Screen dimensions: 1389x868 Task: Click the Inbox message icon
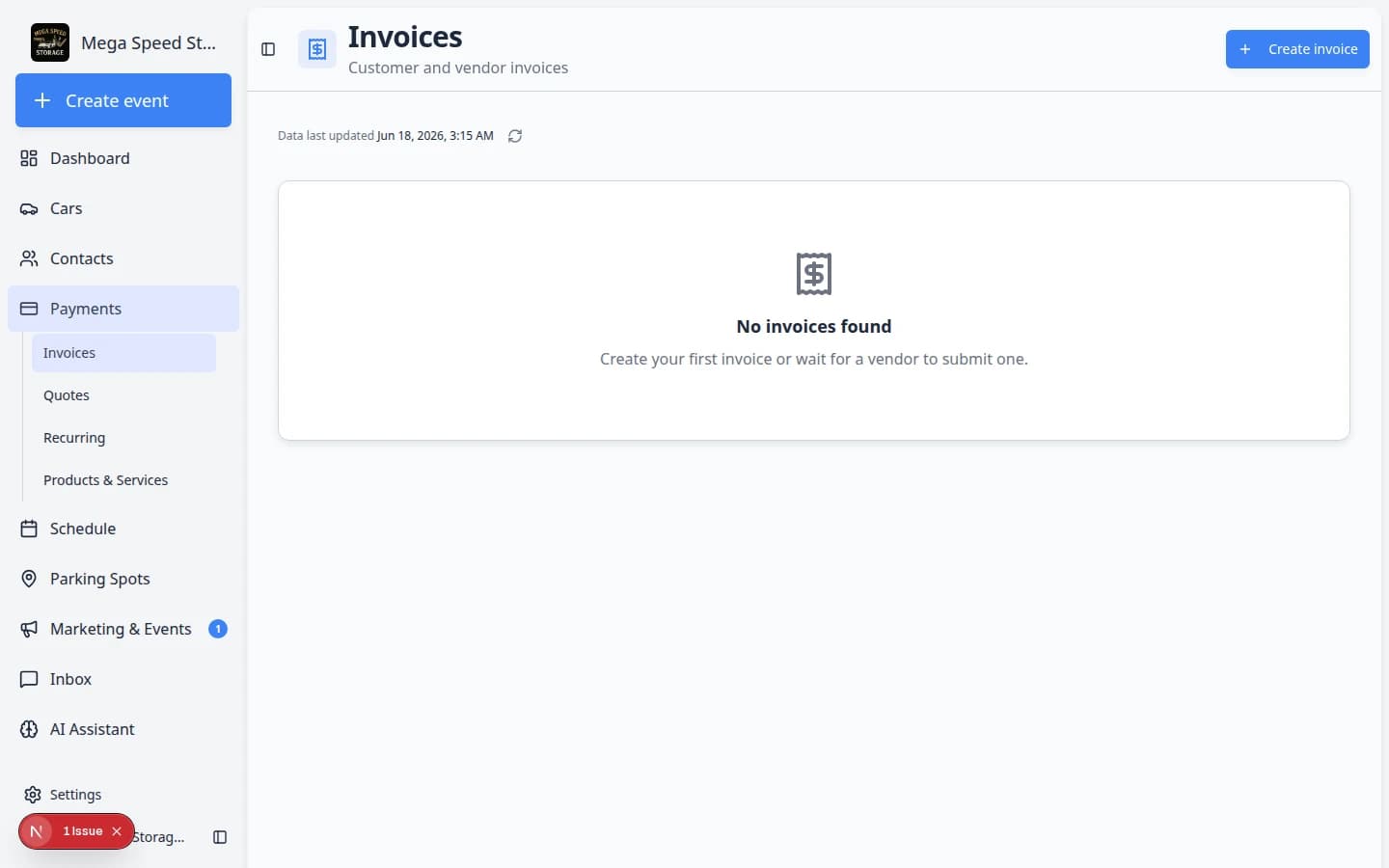pos(29,679)
